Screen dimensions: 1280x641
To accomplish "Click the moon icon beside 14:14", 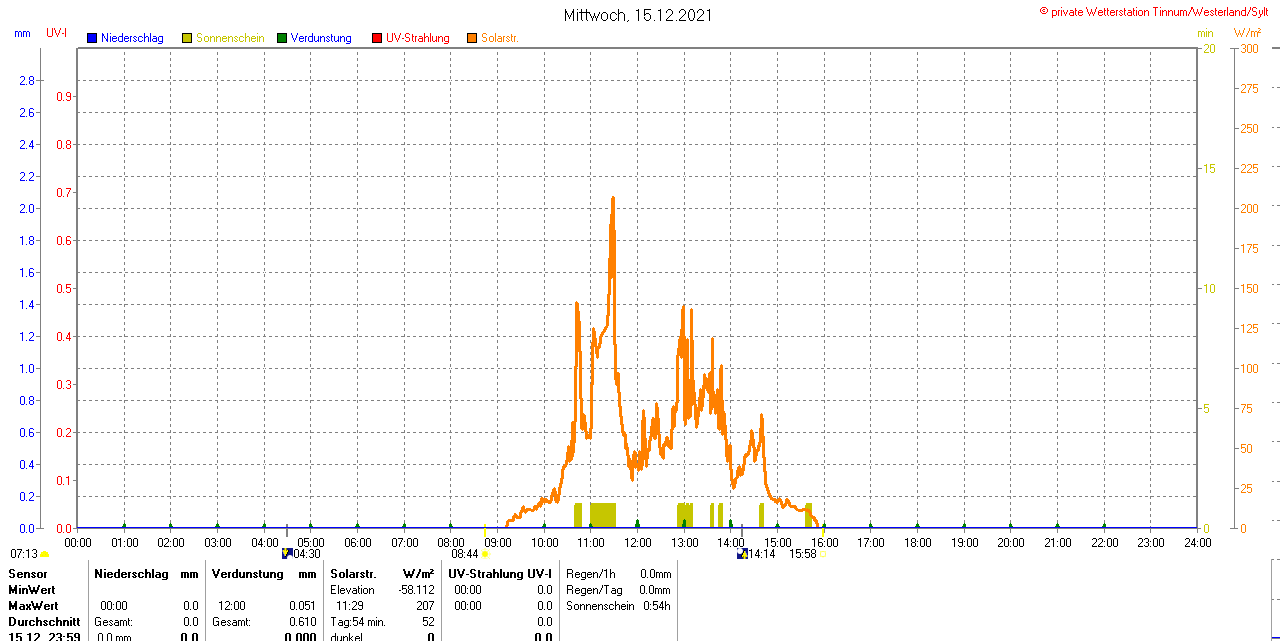I will (x=742, y=553).
